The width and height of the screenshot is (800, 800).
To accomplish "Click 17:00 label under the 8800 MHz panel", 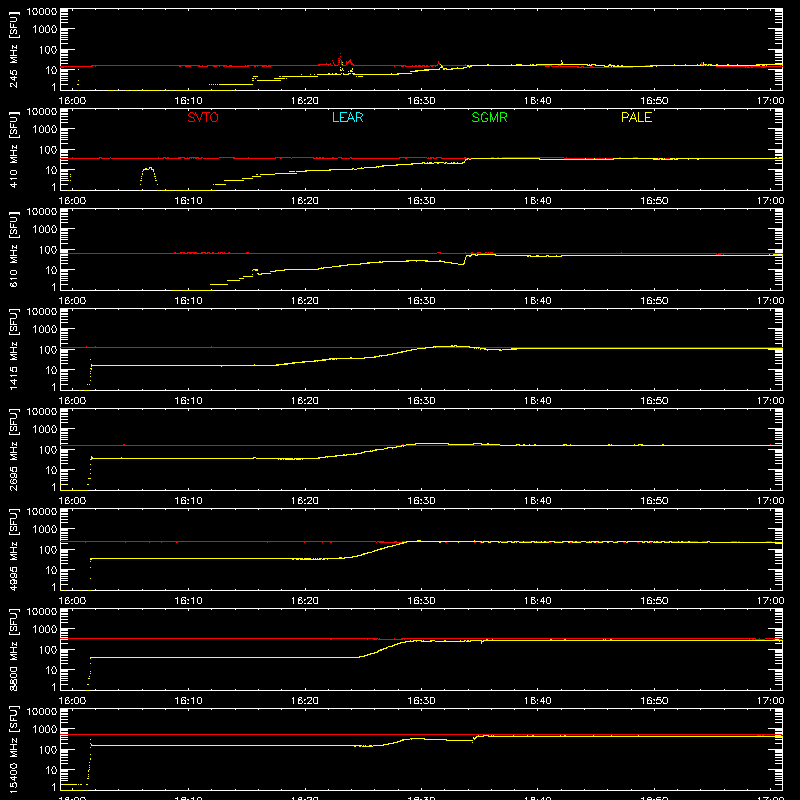I will coord(770,701).
